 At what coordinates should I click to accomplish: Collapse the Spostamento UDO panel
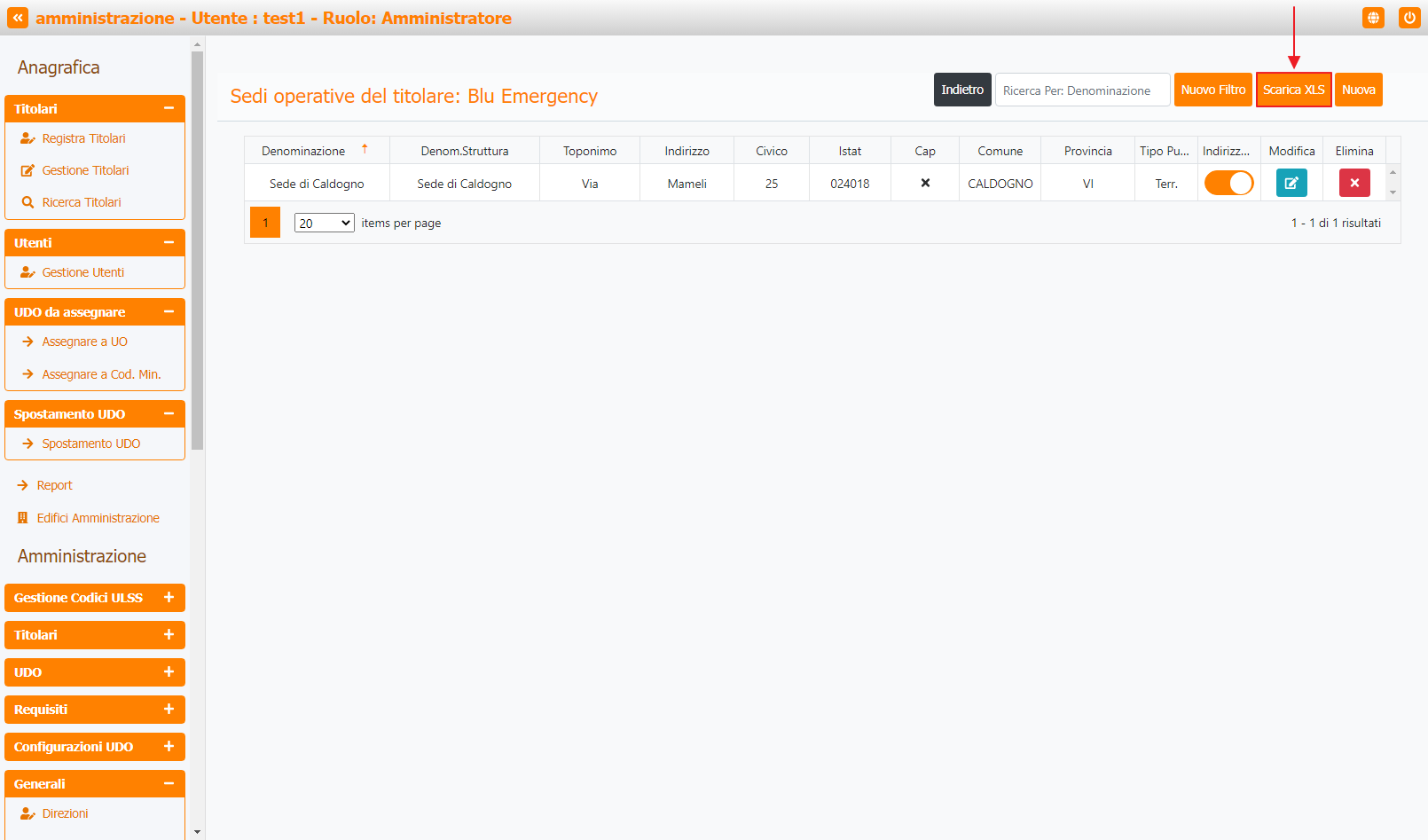tap(169, 413)
